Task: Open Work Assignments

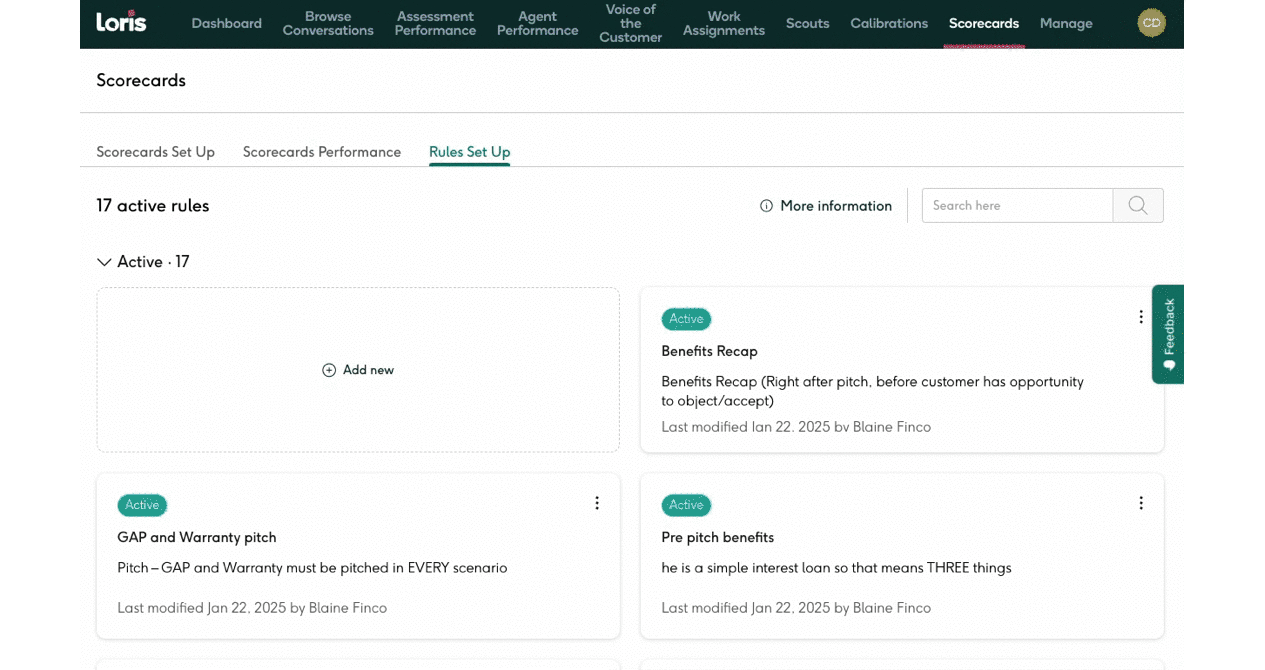Action: 724,23
